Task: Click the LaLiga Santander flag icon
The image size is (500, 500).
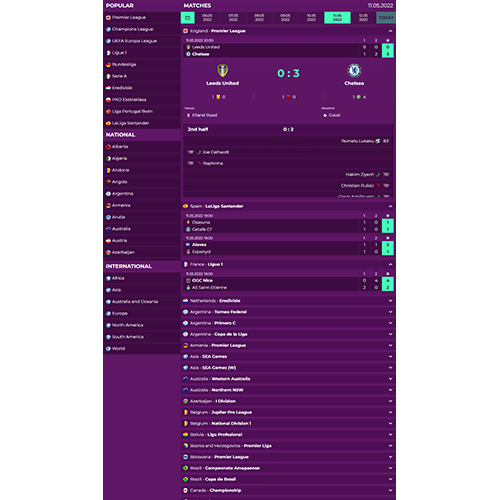Action: pos(108,123)
